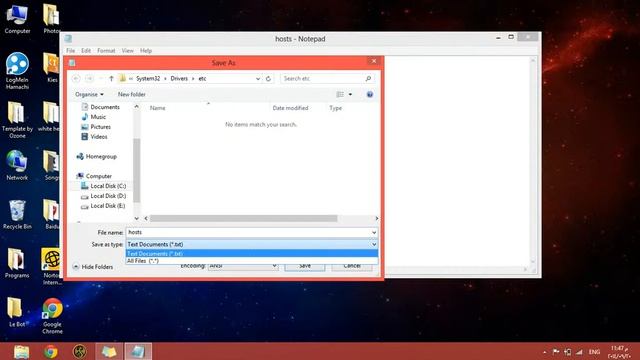Open Computer desktop icon
The height and width of the screenshot is (360, 640).
17,19
